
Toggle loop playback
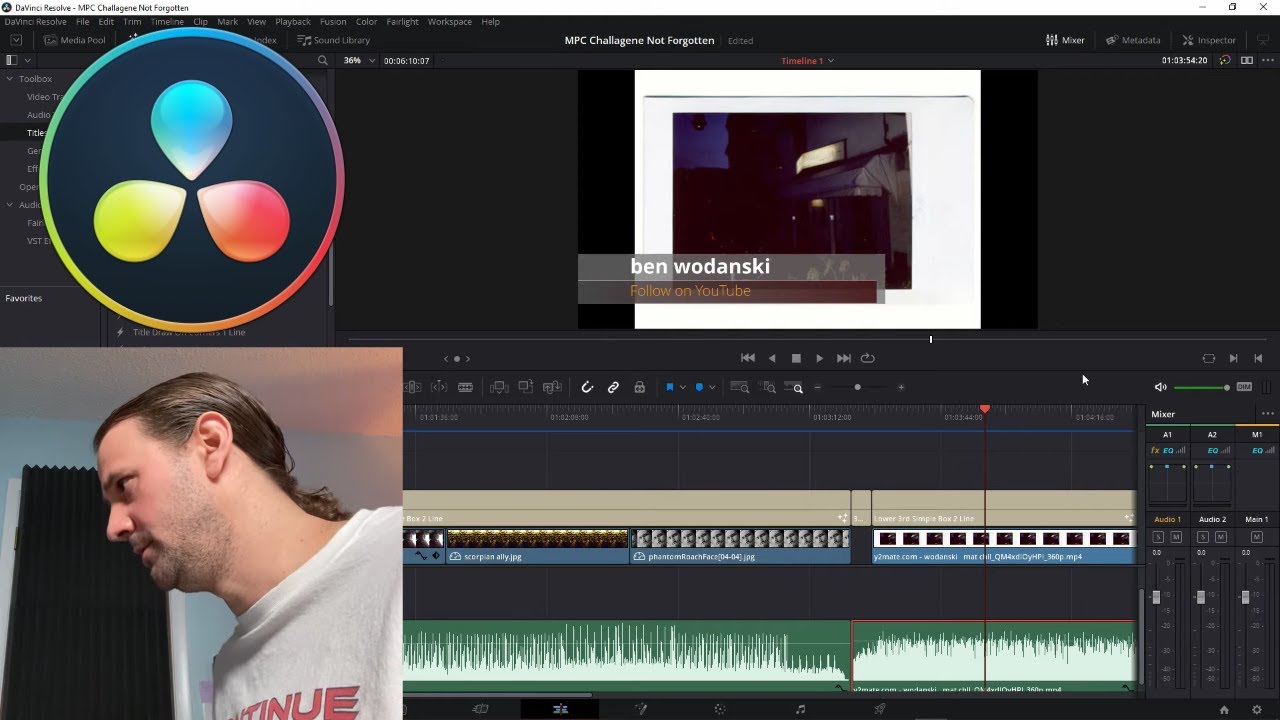[868, 358]
